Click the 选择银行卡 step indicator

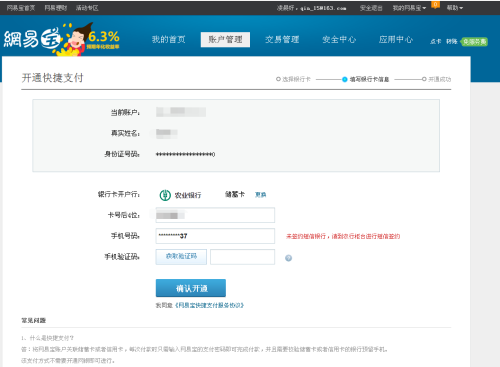tap(293, 79)
